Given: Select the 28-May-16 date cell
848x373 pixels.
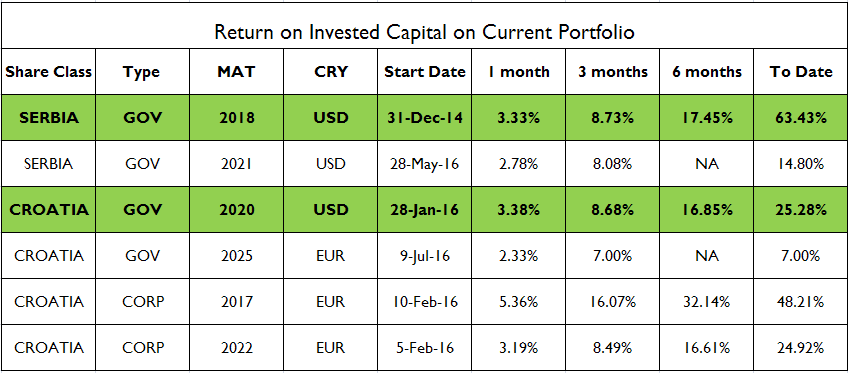Looking at the screenshot, I should click(x=425, y=164).
